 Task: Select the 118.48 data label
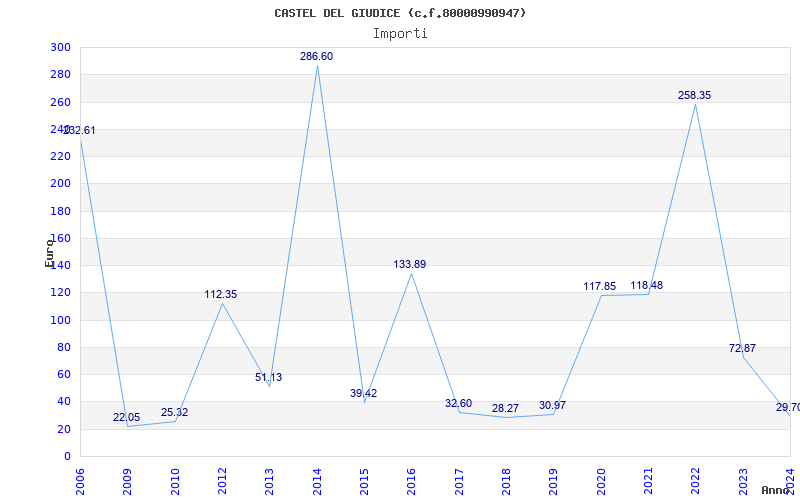[646, 286]
